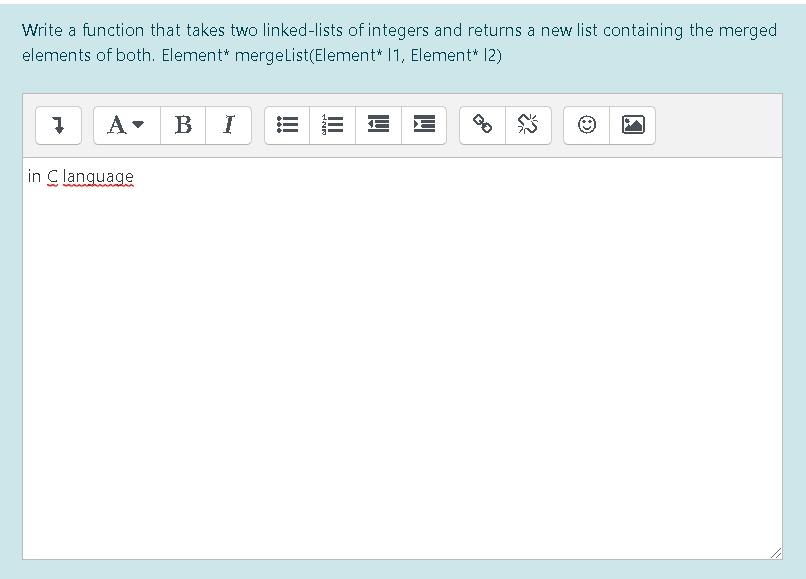Remove a link using the unlink icon
Screen dimensions: 806x579
point(527,125)
